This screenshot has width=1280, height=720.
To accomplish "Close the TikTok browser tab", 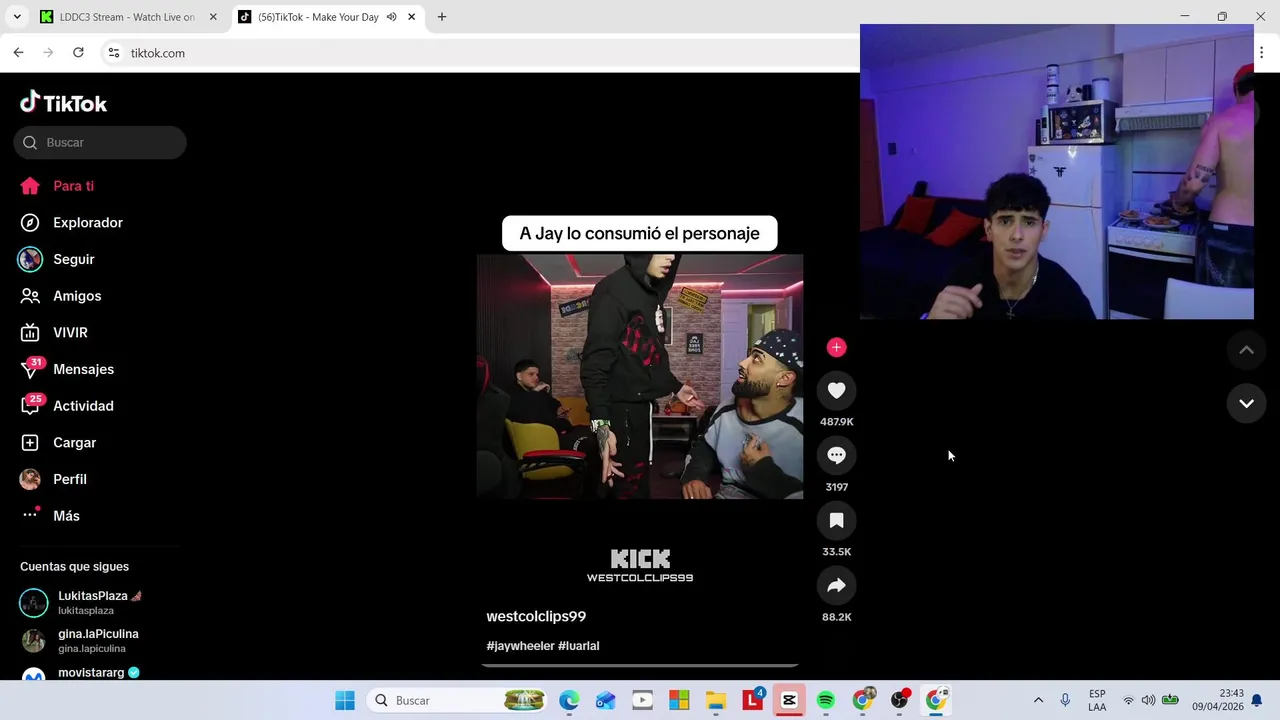I will pyautogui.click(x=411, y=17).
